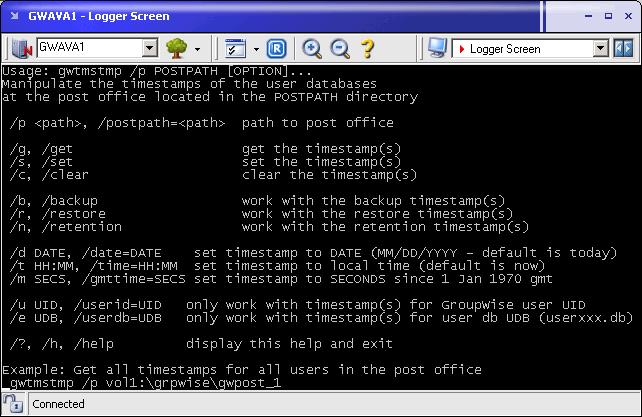Click the '/p <path>, /postpath=<path>' line
The image size is (642, 417).
pyautogui.click(x=202, y=123)
